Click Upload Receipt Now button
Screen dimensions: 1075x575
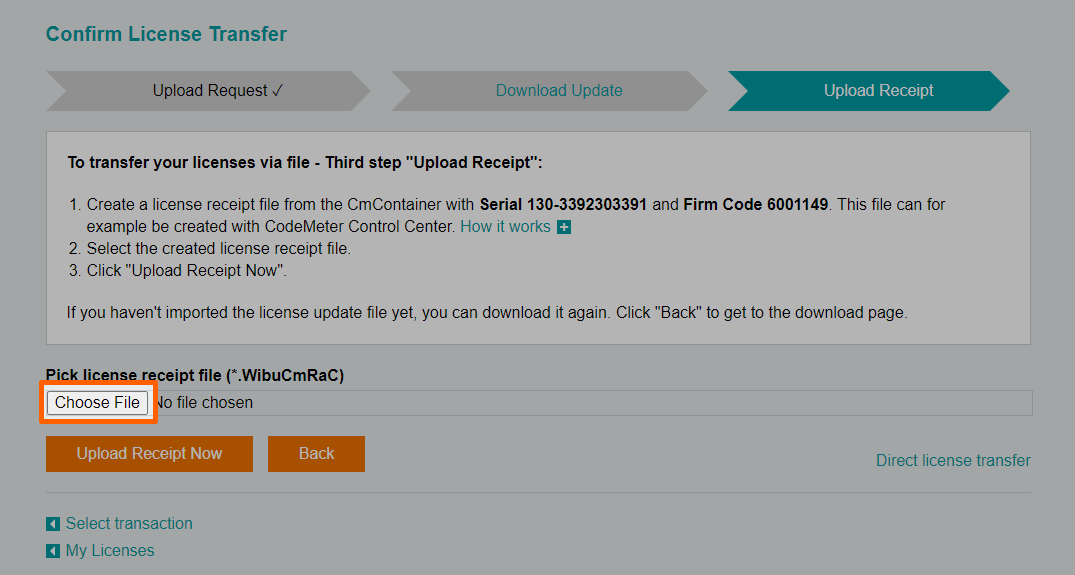149,454
